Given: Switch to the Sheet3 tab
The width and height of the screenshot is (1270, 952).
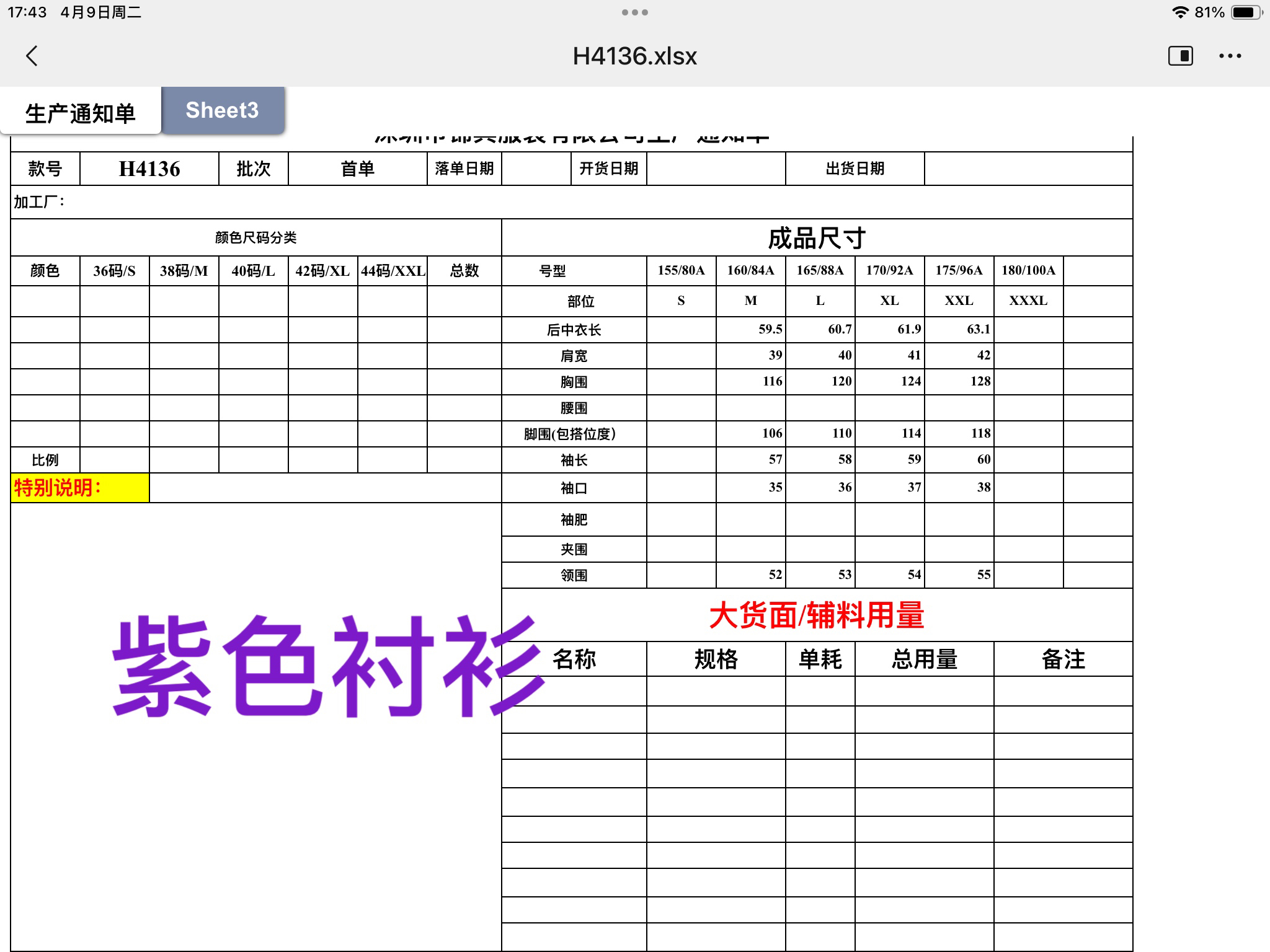Looking at the screenshot, I should 222,110.
